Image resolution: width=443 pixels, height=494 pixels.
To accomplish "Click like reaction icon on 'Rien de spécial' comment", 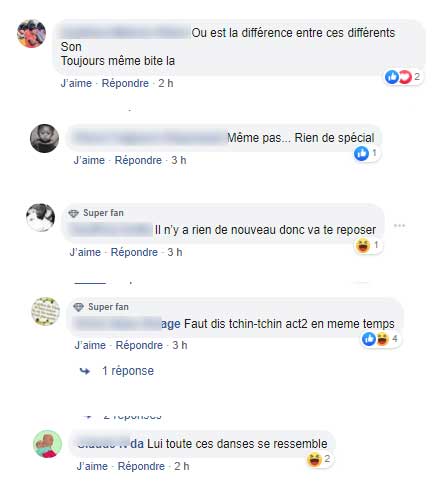I will [361, 153].
